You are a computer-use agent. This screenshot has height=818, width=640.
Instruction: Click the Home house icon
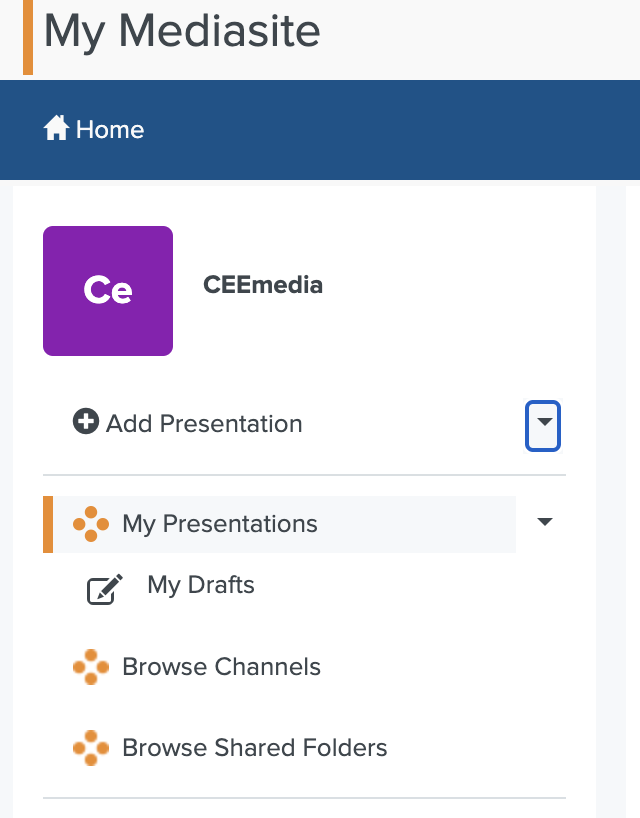point(56,128)
